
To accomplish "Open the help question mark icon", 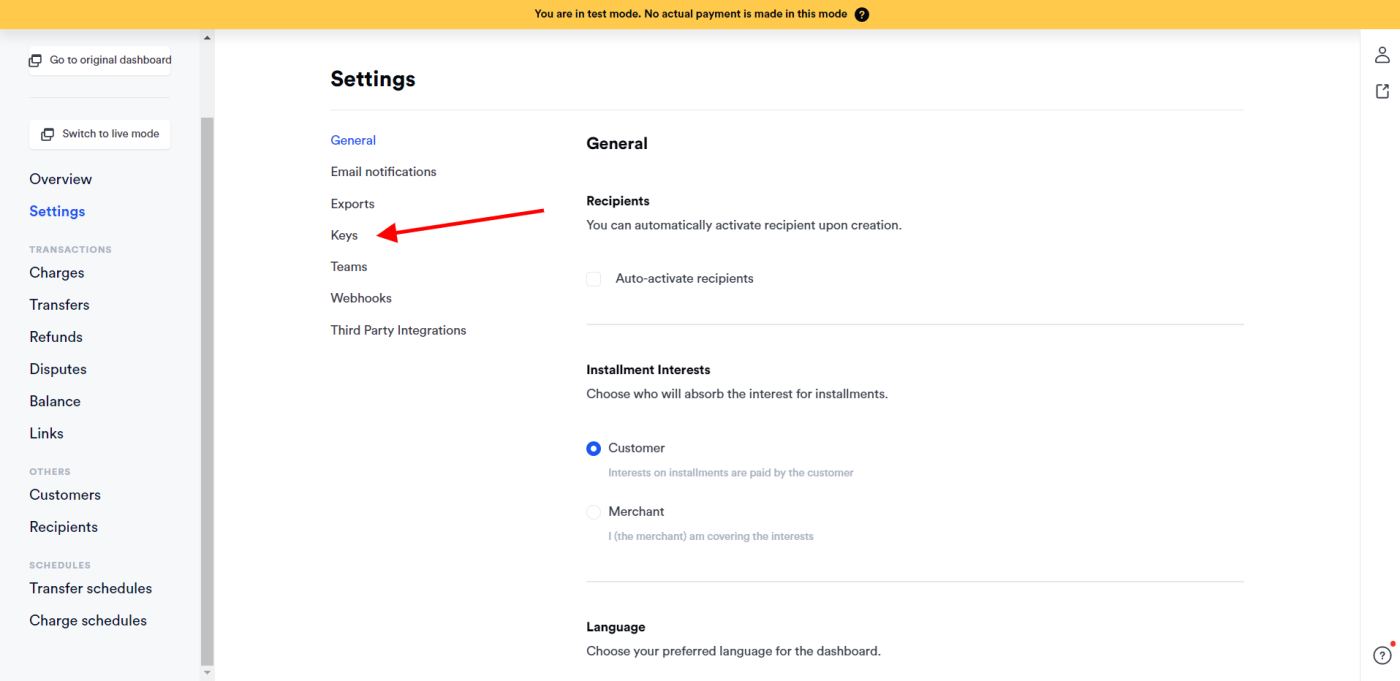I will 1382,656.
